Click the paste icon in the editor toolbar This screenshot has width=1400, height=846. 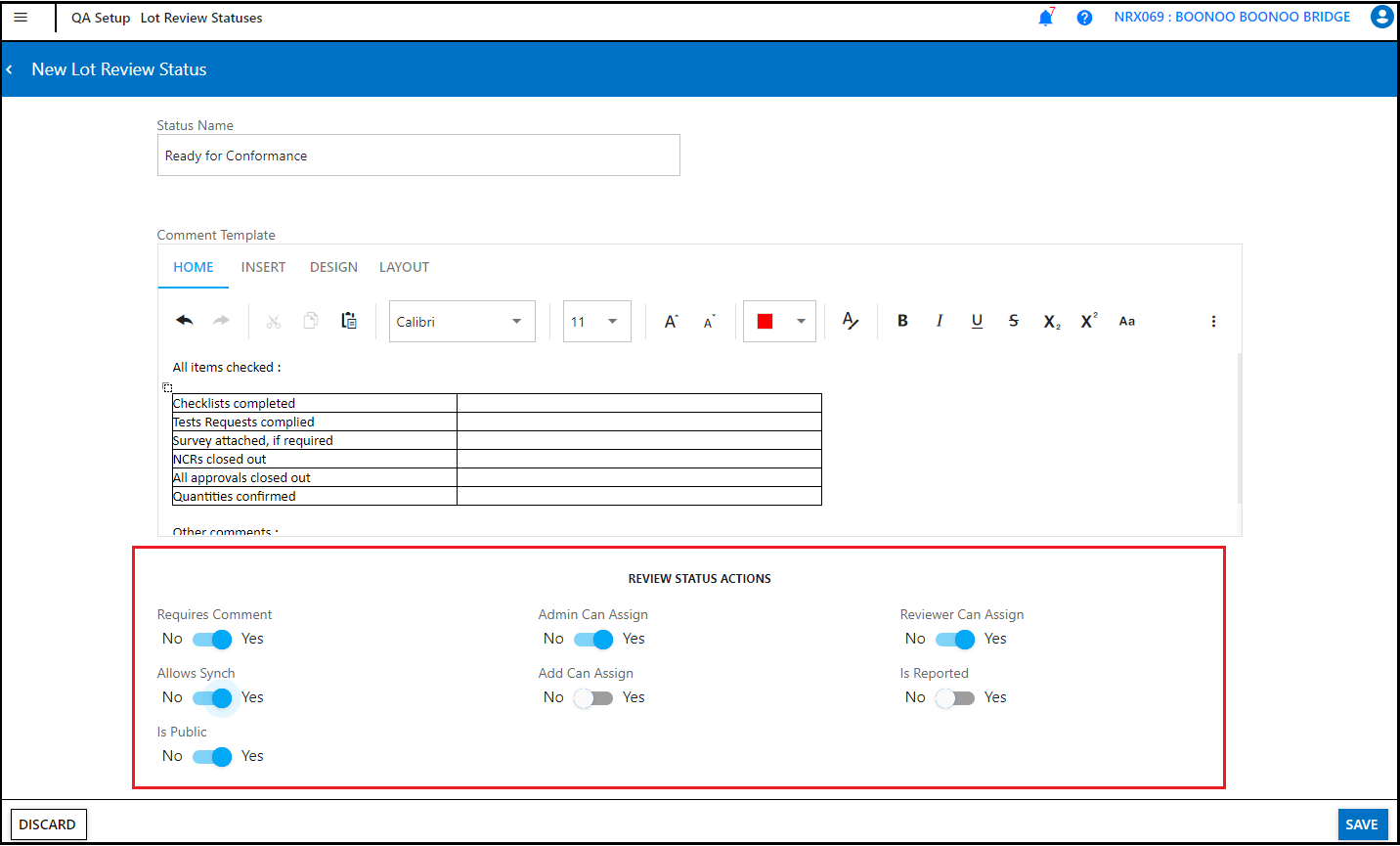[x=349, y=320]
